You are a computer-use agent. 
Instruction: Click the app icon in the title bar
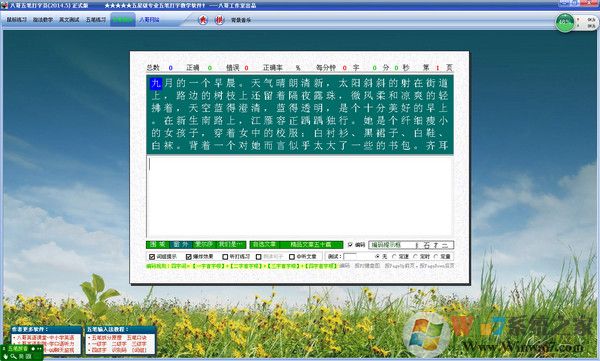click(x=4, y=5)
